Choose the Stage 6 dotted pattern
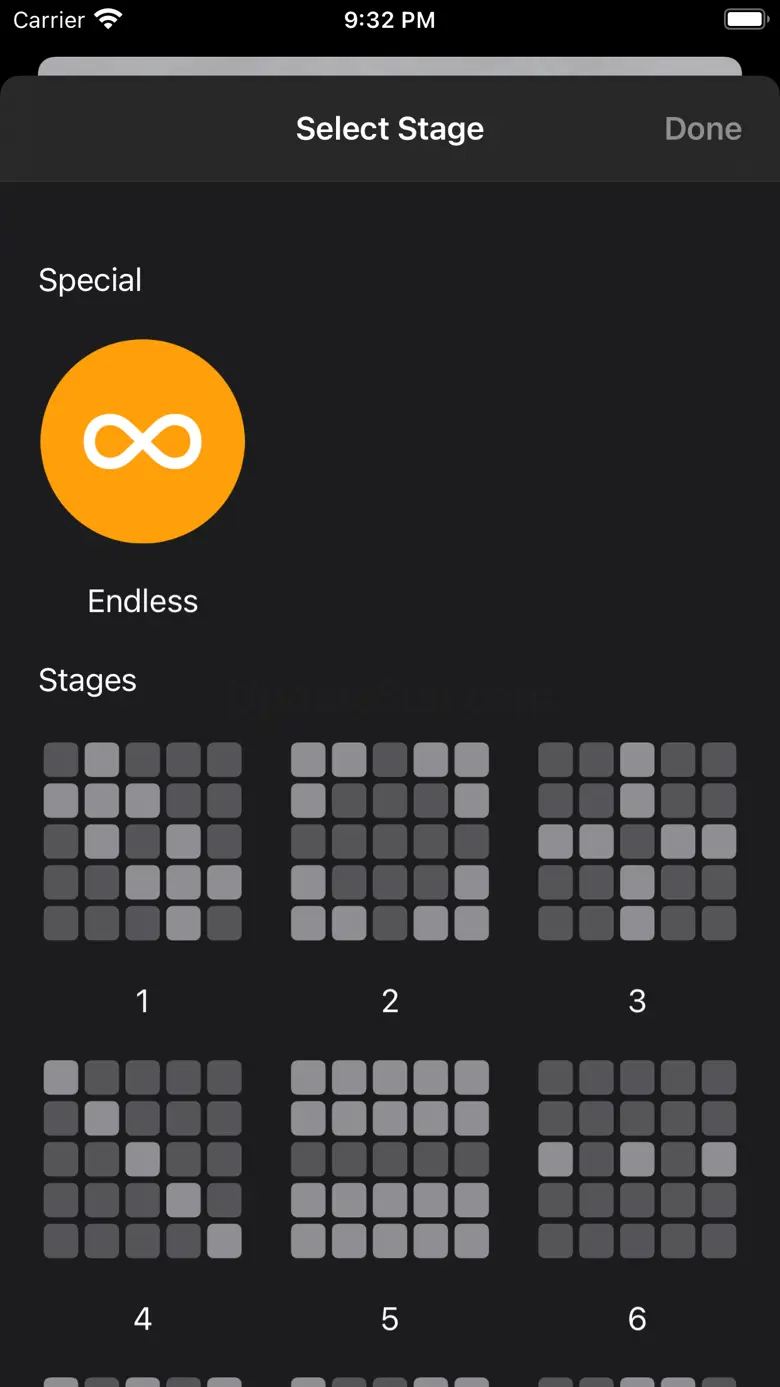Viewport: 780px width, 1387px height. (637, 1159)
